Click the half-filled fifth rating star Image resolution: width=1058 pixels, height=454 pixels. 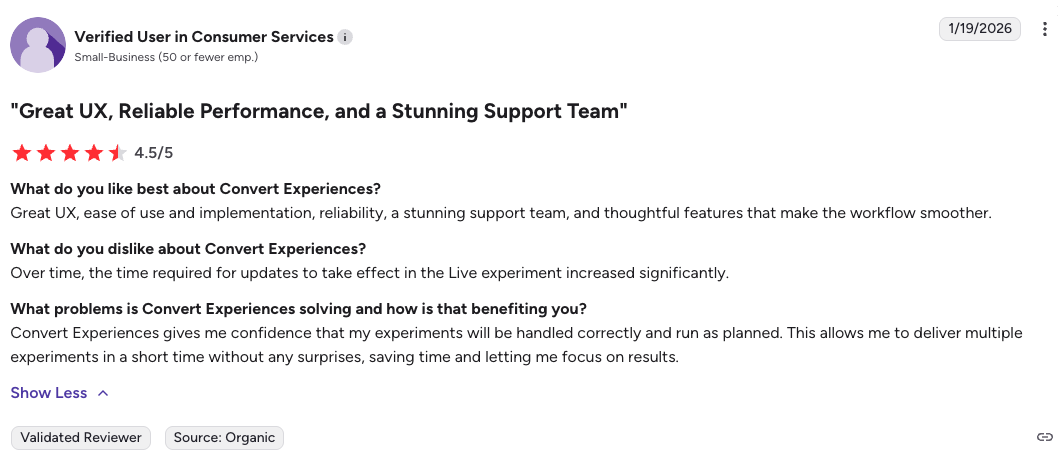point(117,153)
